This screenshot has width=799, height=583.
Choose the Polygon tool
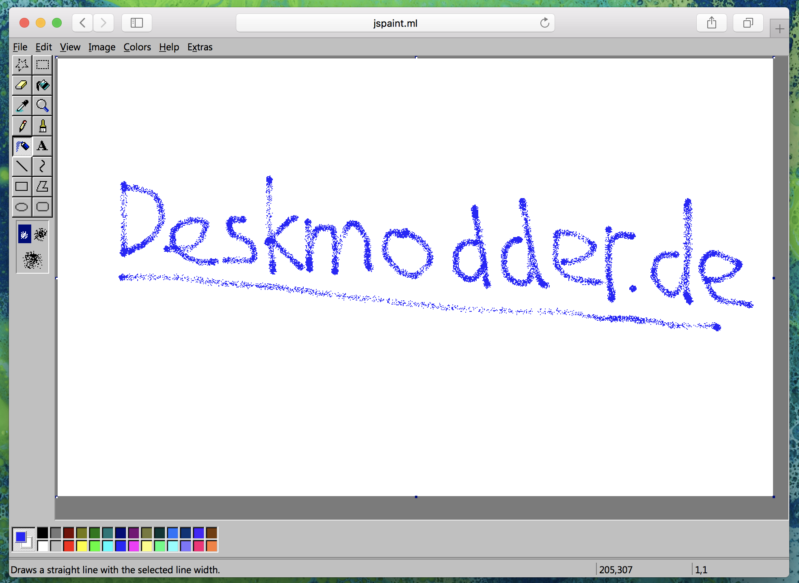(x=42, y=186)
